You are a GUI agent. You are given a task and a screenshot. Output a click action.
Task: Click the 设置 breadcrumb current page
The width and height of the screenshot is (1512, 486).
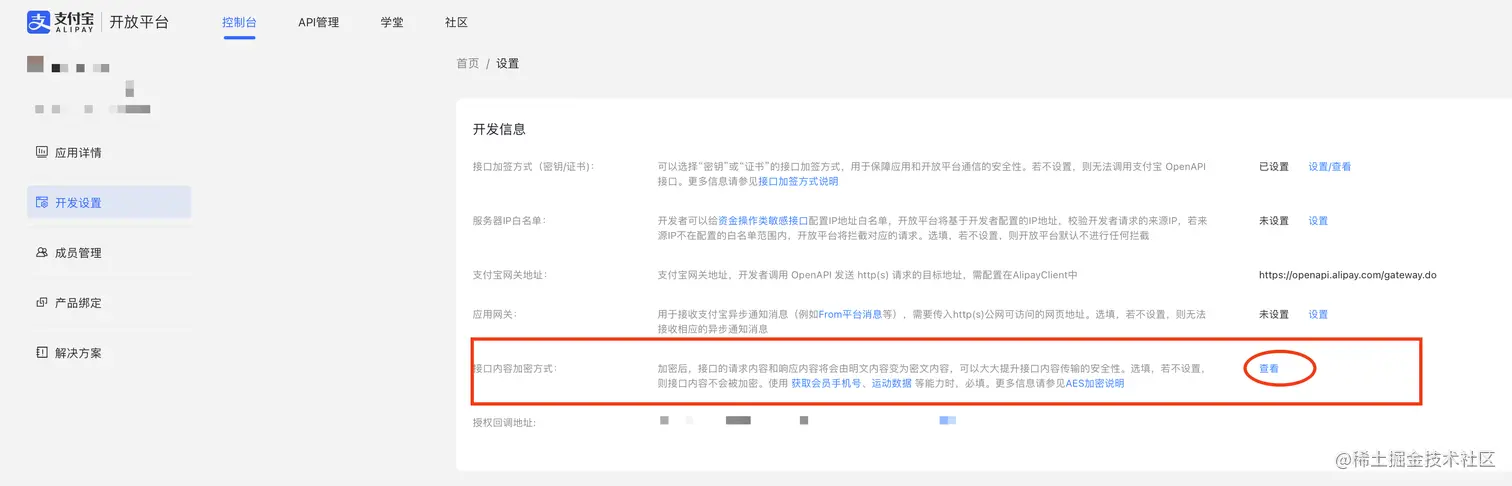pyautogui.click(x=508, y=63)
